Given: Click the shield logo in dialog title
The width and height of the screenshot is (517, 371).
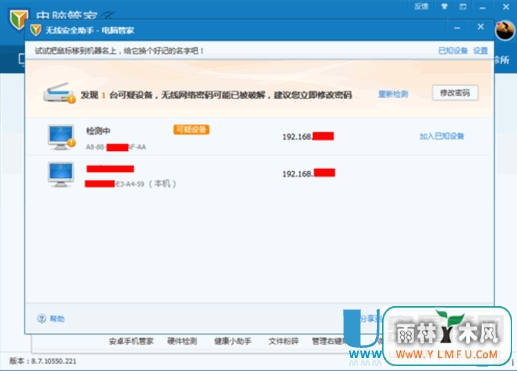Looking at the screenshot, I should pyautogui.click(x=36, y=30).
